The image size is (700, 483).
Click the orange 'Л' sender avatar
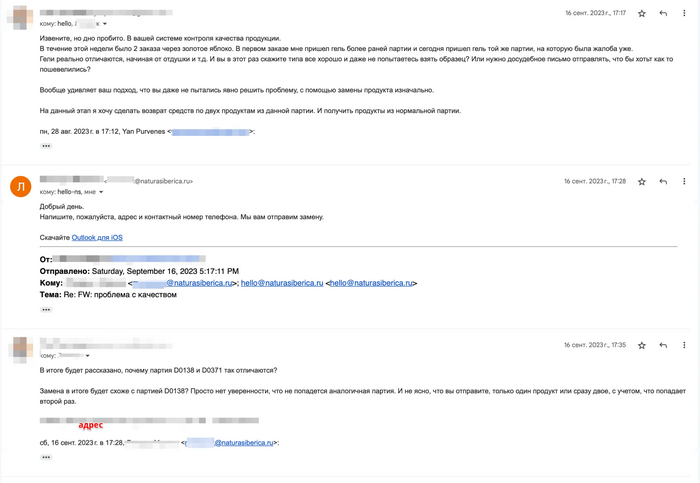[20, 186]
